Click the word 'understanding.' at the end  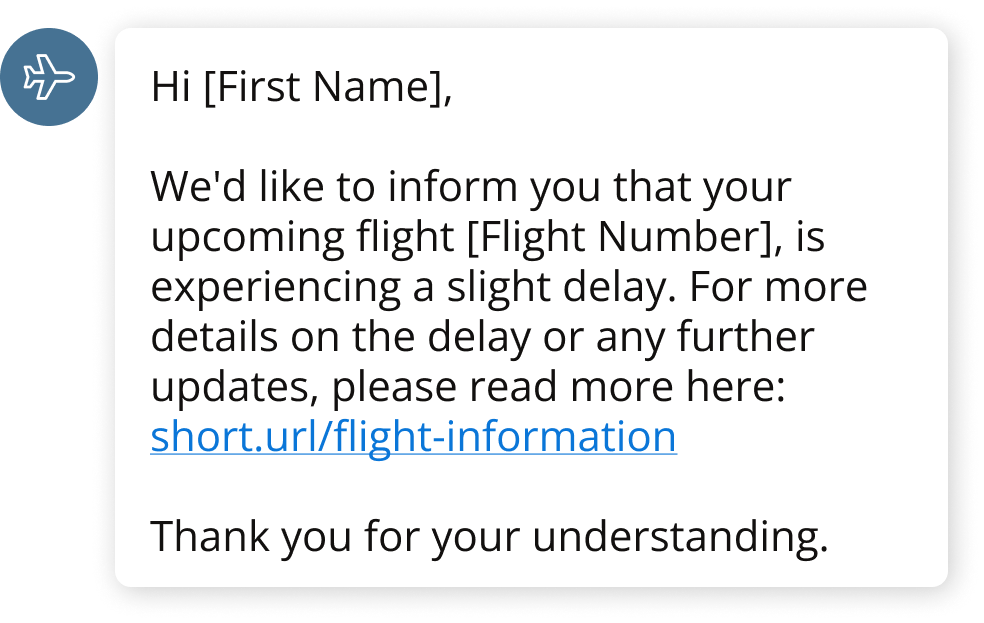pos(680,537)
